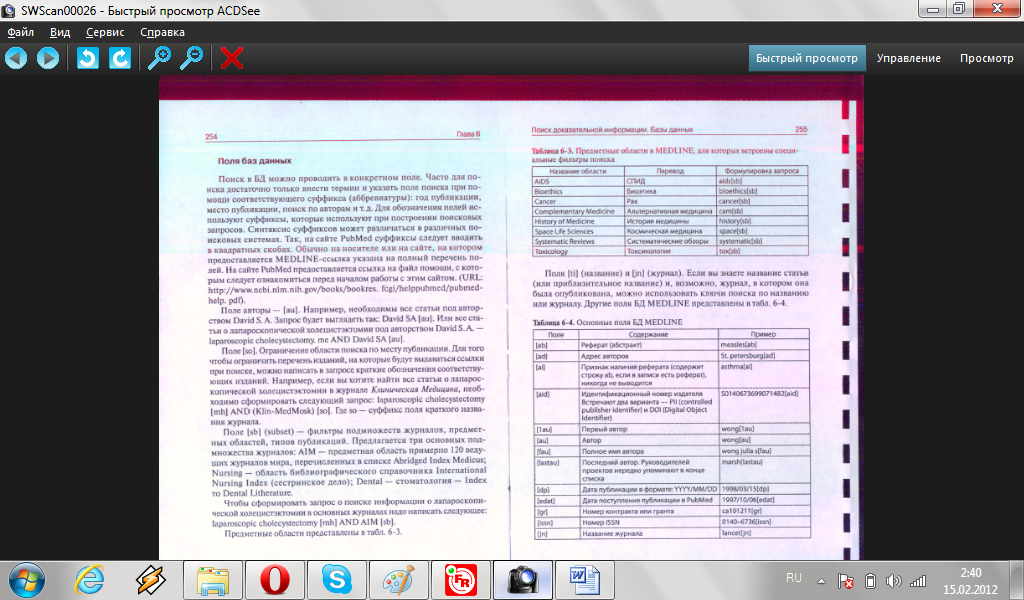This screenshot has width=1024, height=600.
Task: Open Paint from the taskbar
Action: pyautogui.click(x=399, y=580)
